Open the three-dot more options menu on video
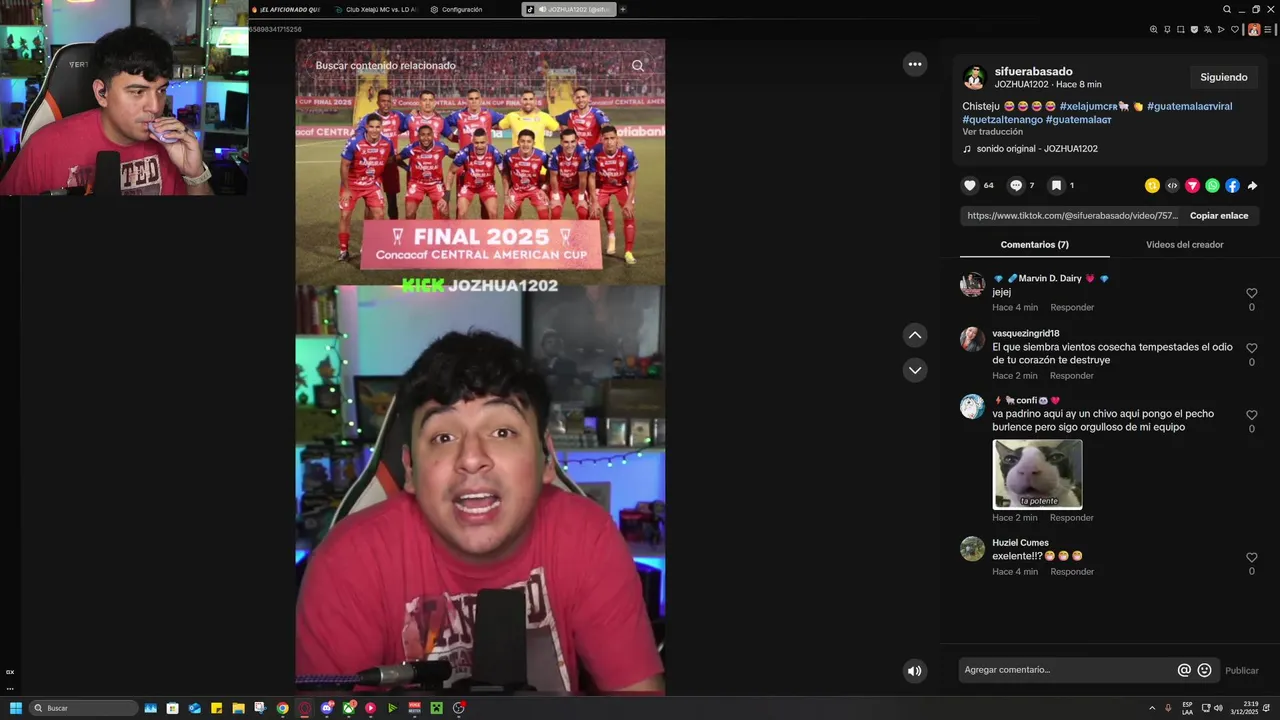This screenshot has width=1280, height=720. 915,64
